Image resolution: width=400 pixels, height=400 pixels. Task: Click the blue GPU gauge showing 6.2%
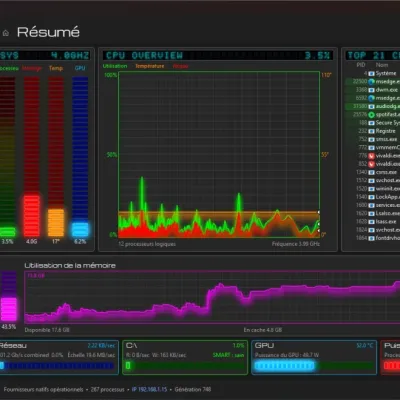coord(80,157)
